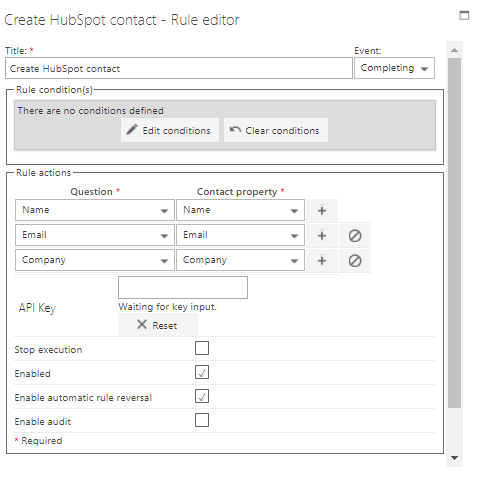Open the Name question dropdown
477x484 pixels.
pos(95,210)
